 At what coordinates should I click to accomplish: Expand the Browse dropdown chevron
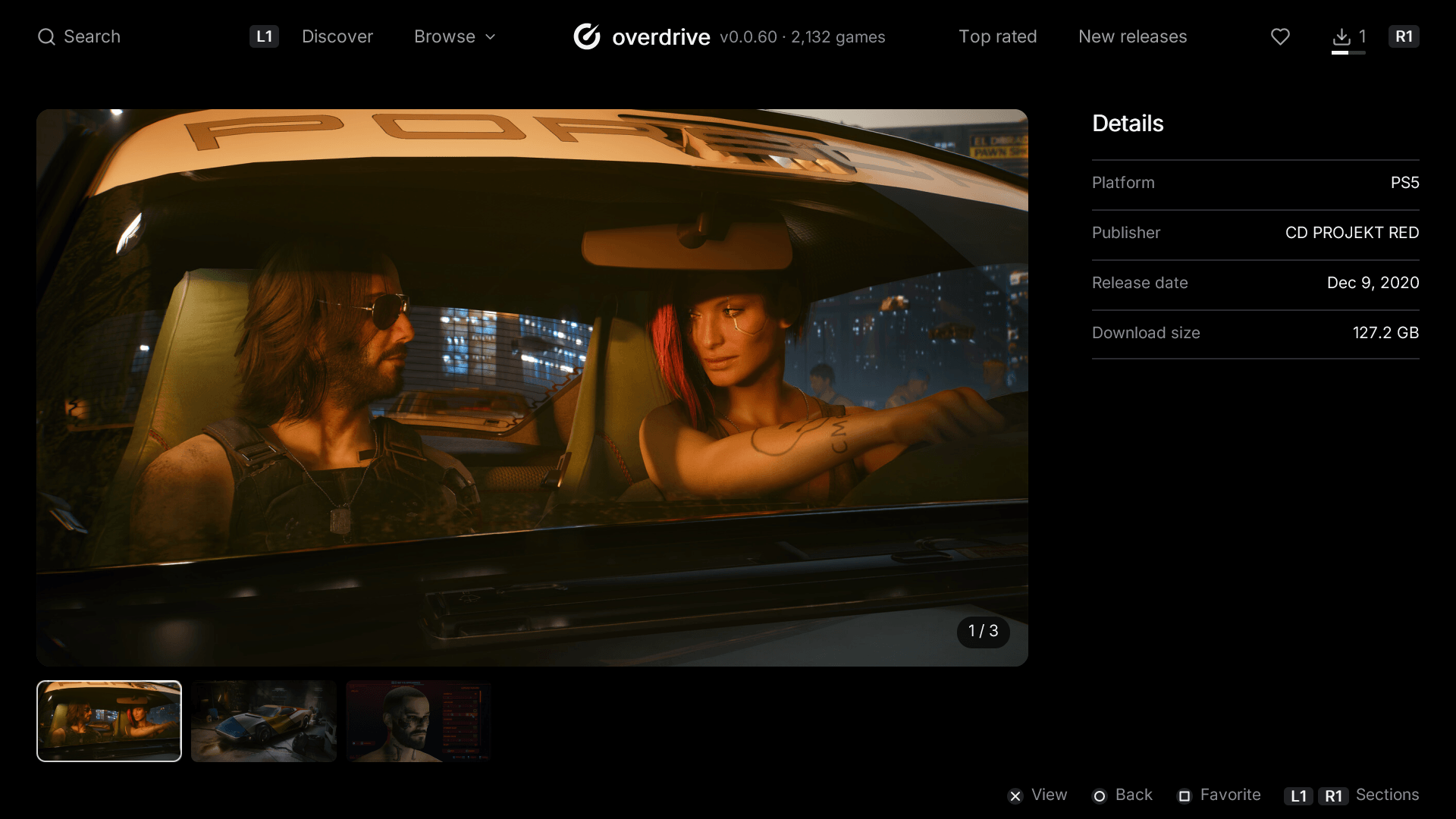click(490, 36)
